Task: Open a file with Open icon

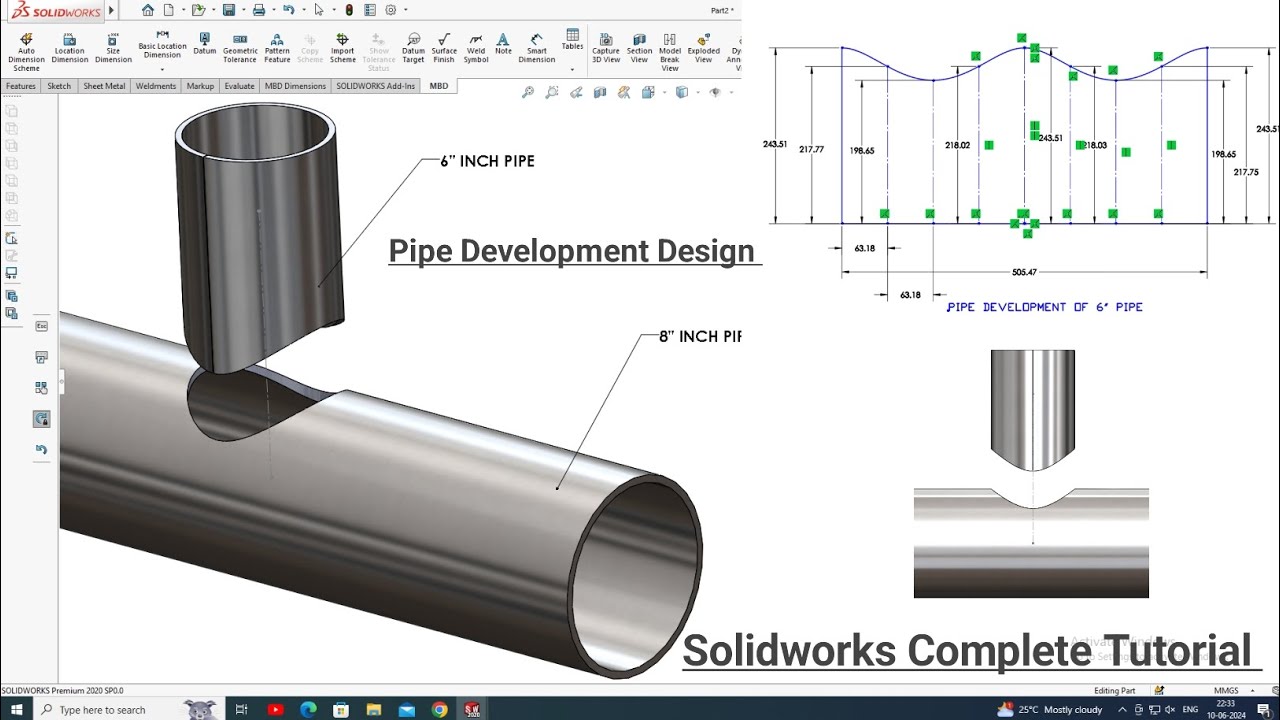Action: [198, 10]
